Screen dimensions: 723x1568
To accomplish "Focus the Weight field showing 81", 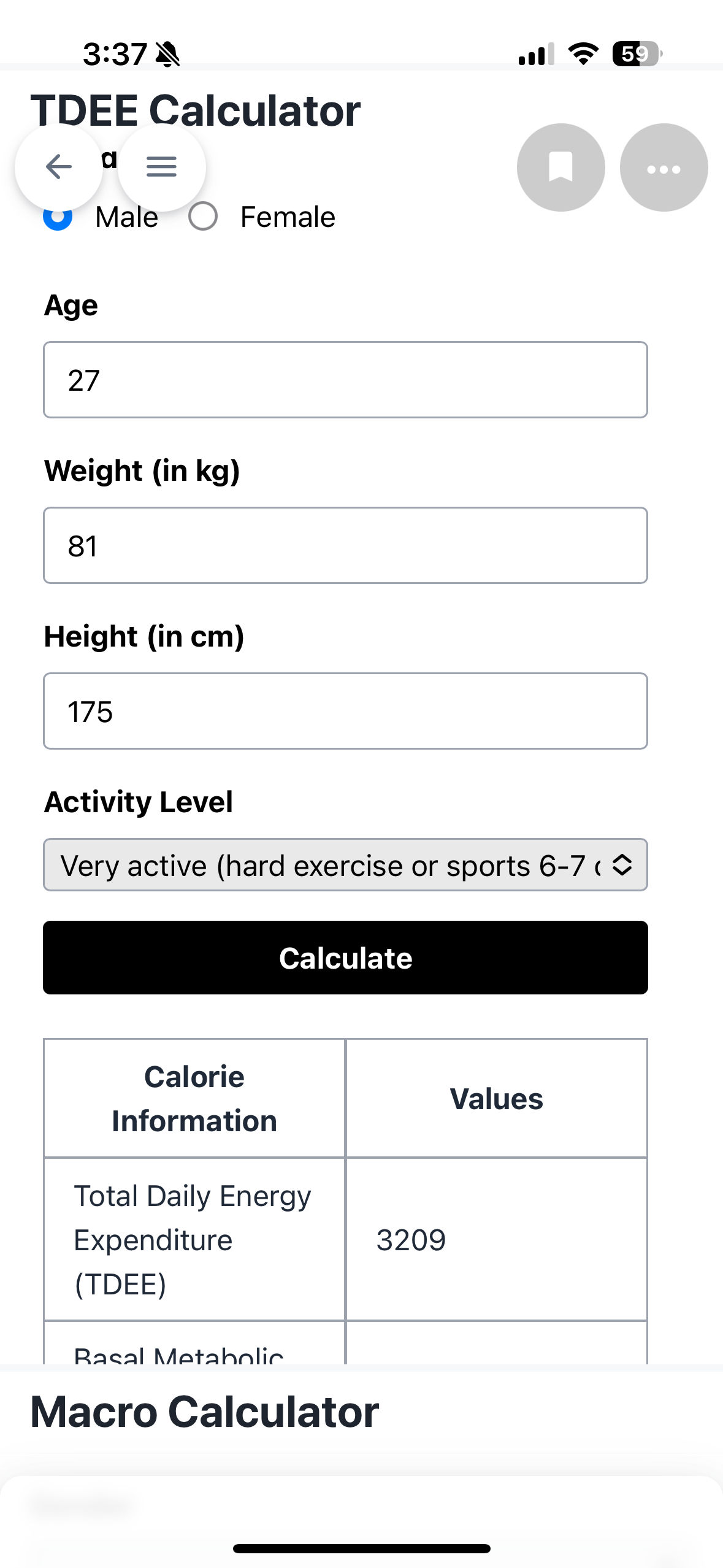I will coord(345,545).
